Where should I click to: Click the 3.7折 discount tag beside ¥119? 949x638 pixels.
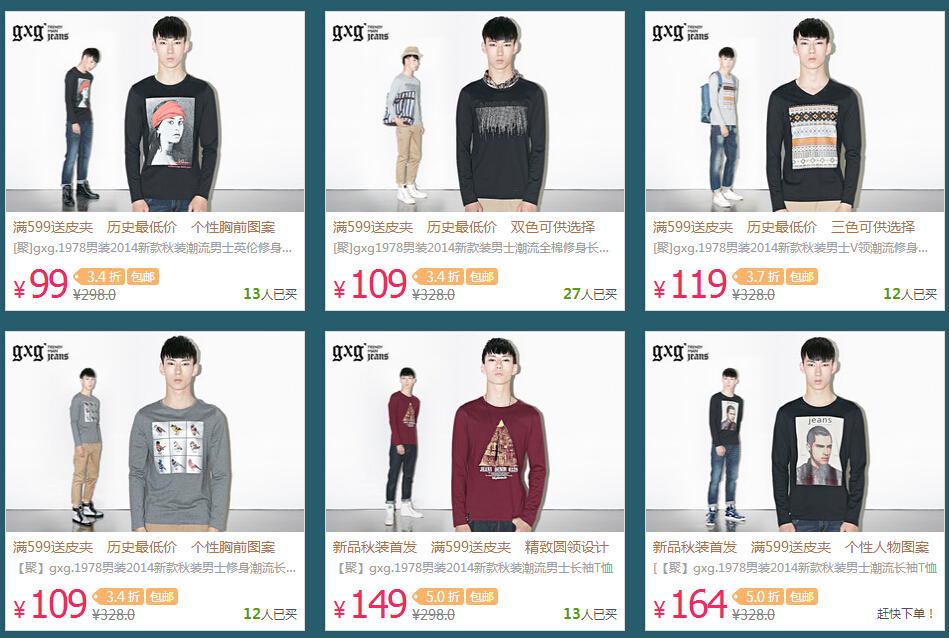coord(758,277)
